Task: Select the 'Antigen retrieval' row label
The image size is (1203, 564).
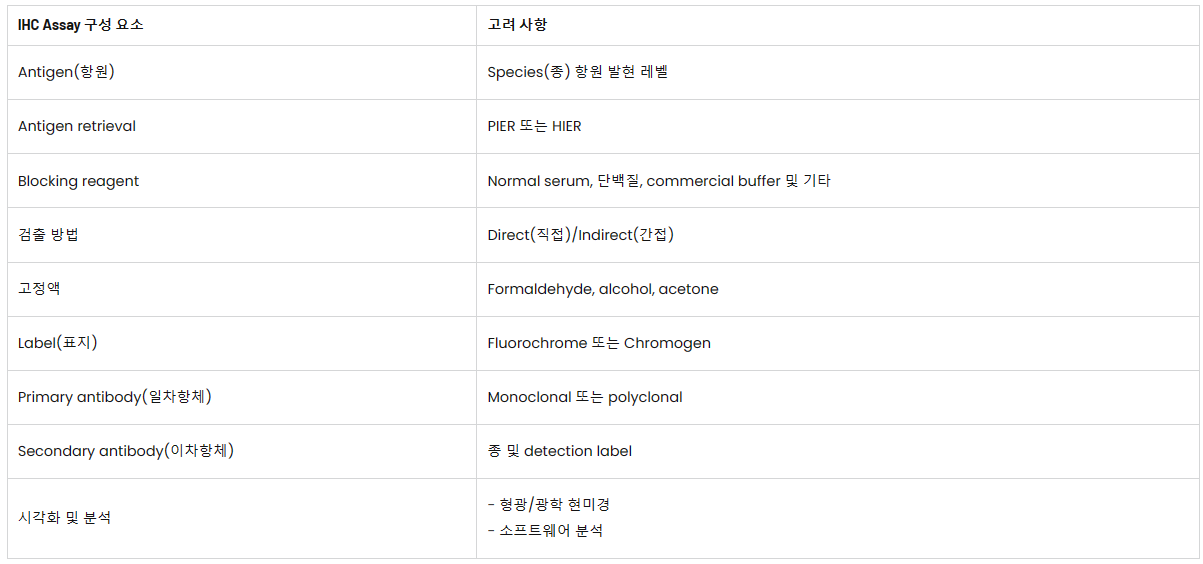Action: tap(77, 126)
